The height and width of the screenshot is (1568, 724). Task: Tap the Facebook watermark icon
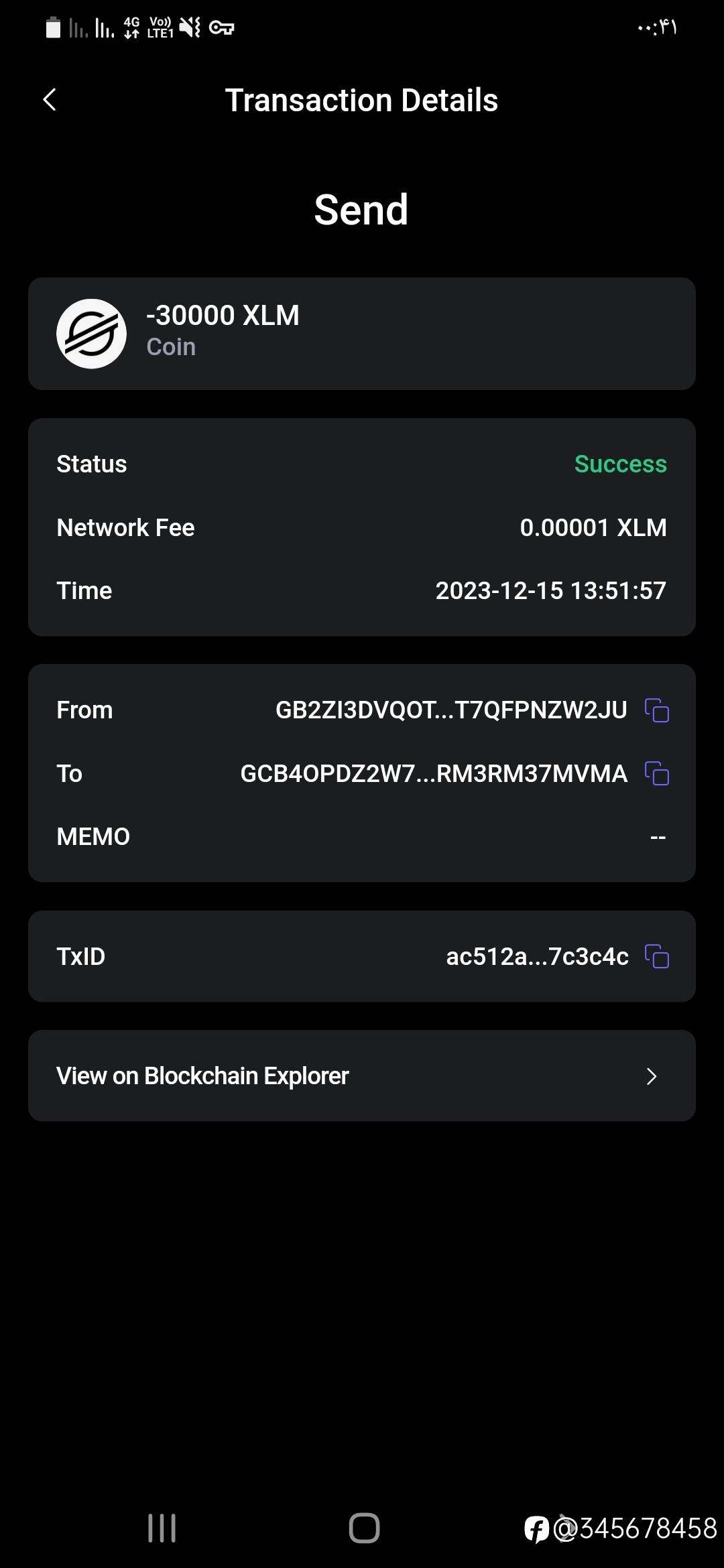tap(536, 1529)
